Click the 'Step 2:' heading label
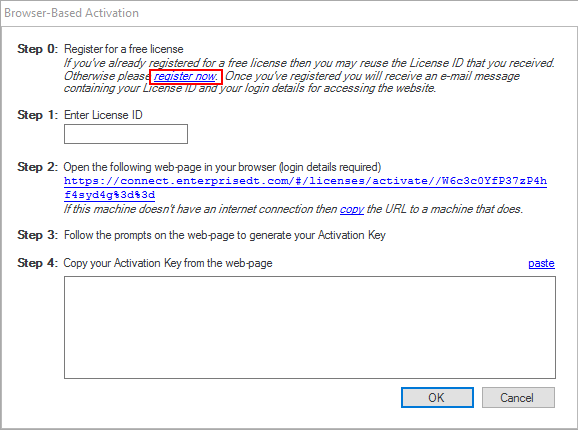 click(37, 167)
